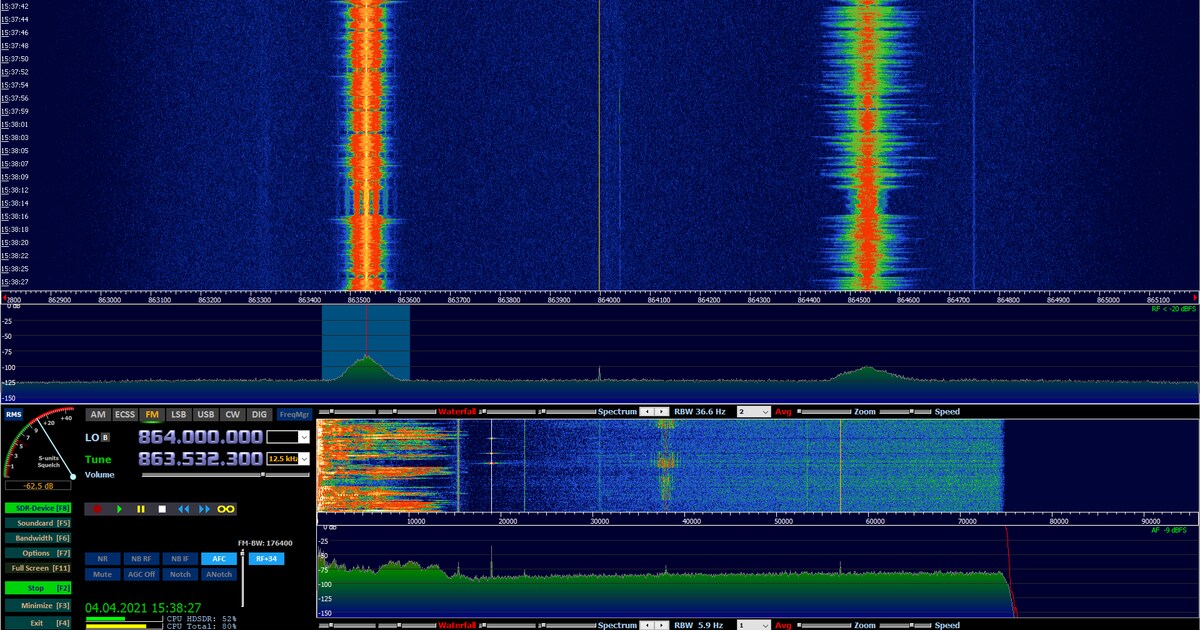Image resolution: width=1200 pixels, height=630 pixels.
Task: Open Bandwidth [F6] settings
Action: coord(37,538)
